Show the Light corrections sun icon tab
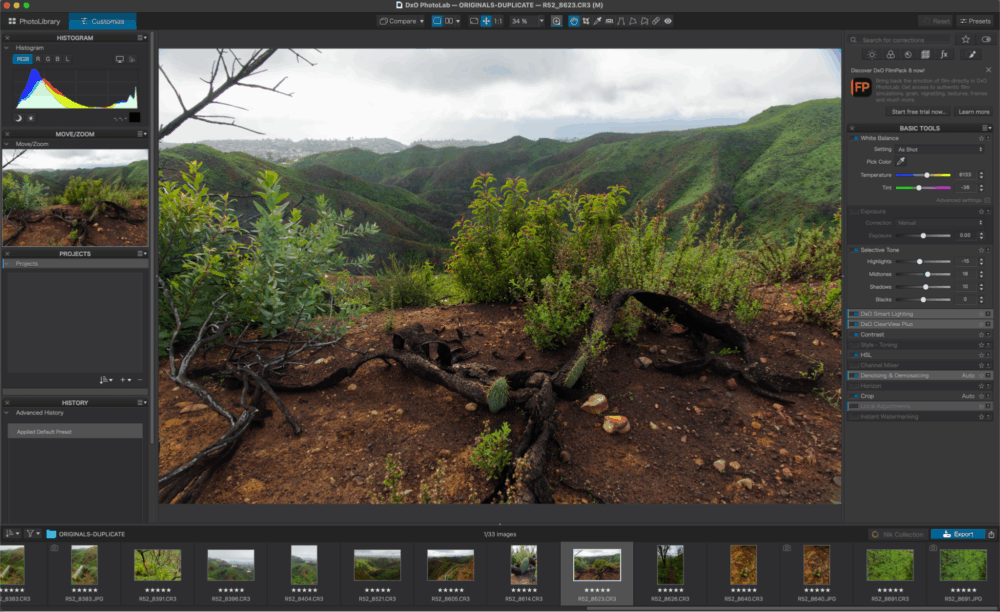 (872, 54)
